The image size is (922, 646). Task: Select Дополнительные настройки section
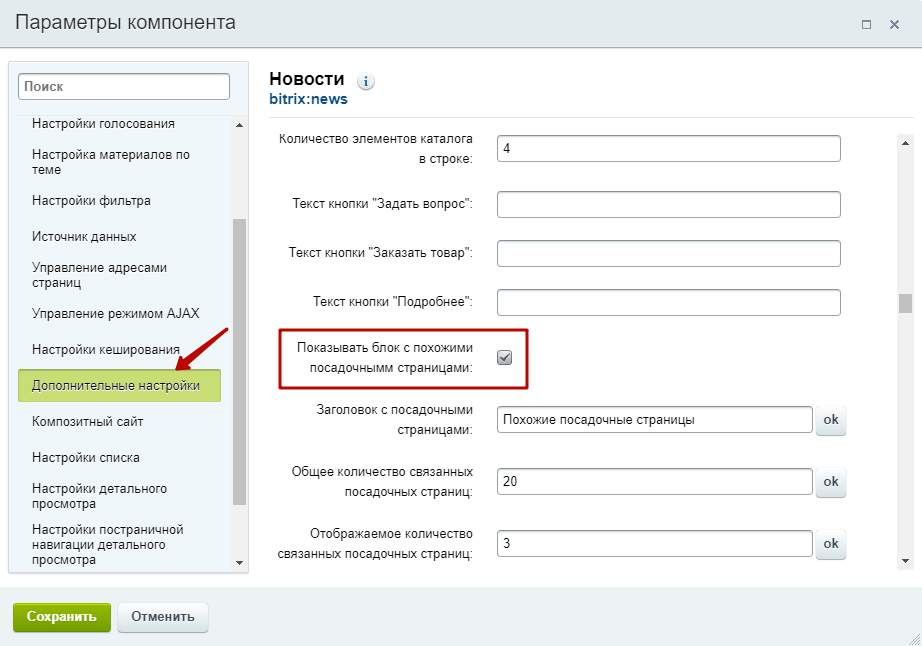click(x=119, y=386)
